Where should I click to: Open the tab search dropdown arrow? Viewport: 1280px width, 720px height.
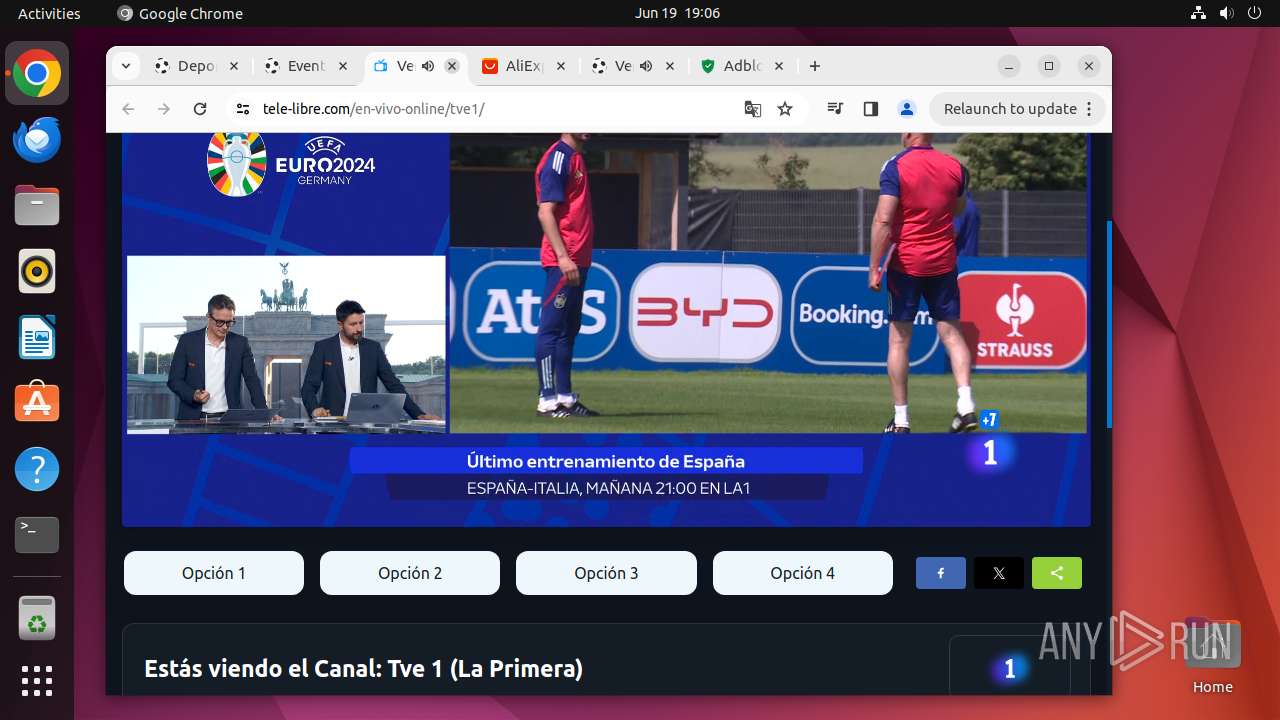(x=125, y=66)
